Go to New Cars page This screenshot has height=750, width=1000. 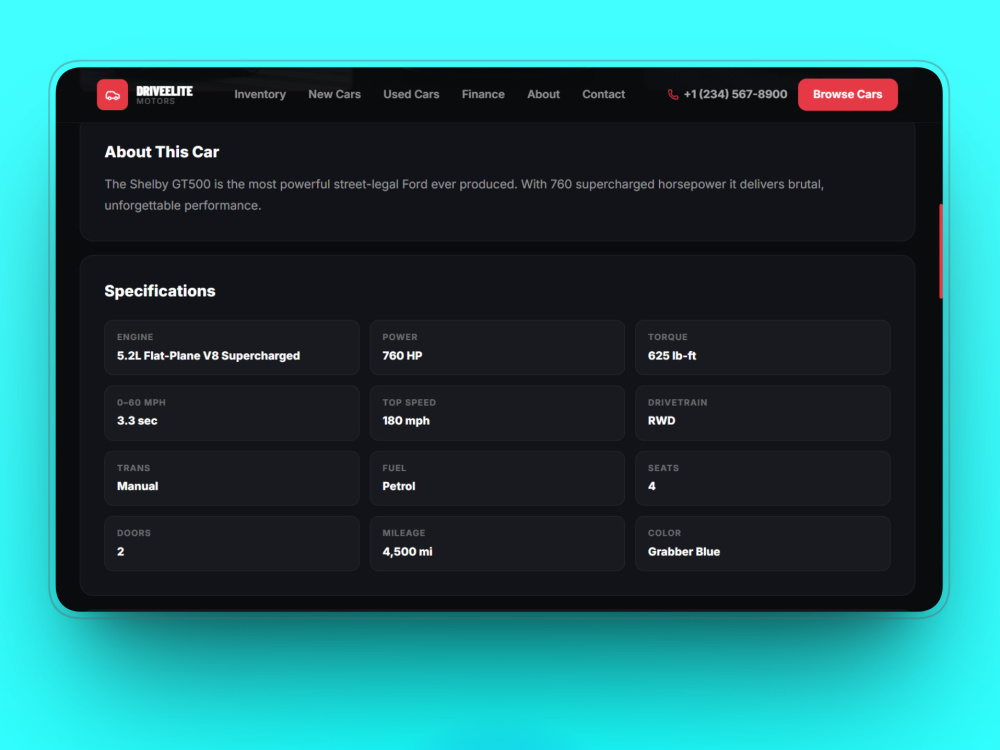(x=334, y=94)
